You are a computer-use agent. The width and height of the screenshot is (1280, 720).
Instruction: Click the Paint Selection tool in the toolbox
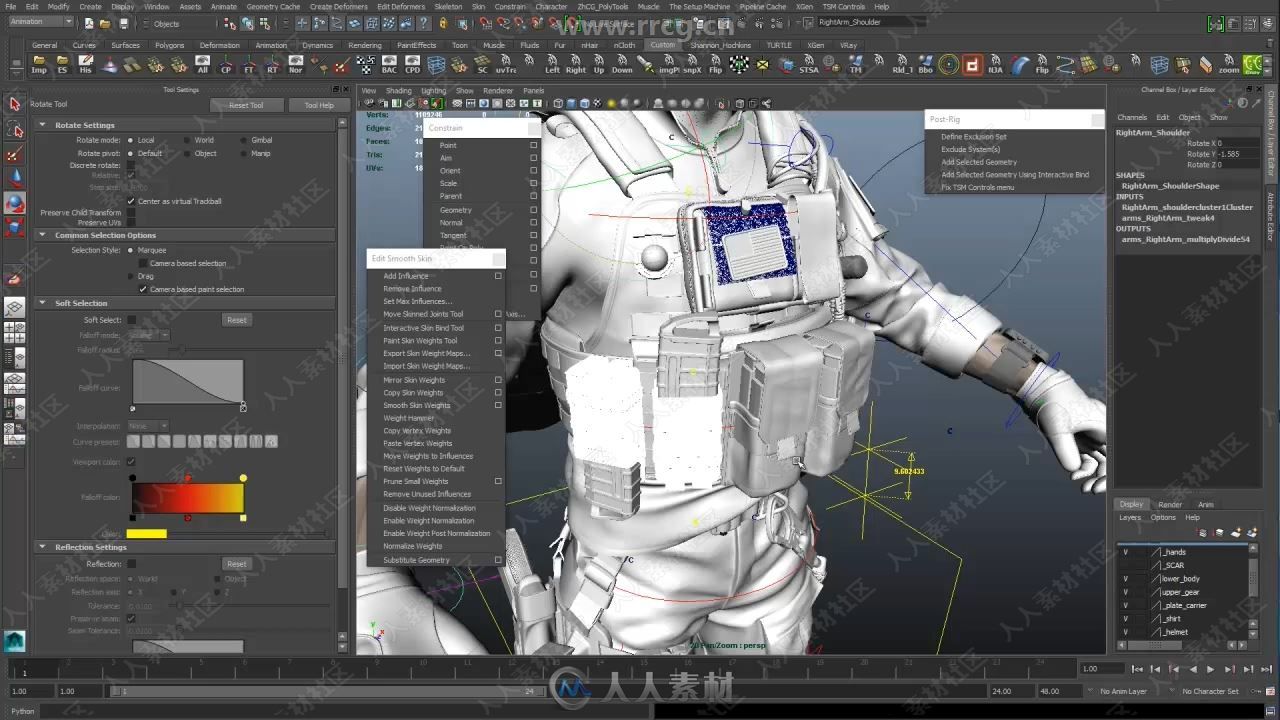pyautogui.click(x=14, y=154)
